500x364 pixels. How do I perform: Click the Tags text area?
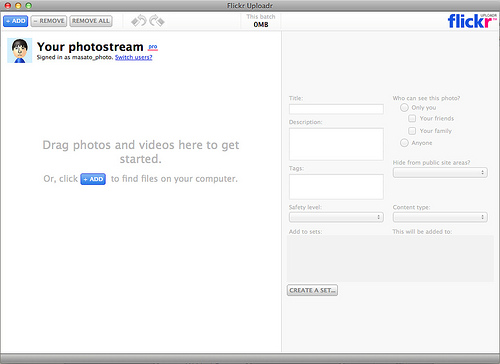coord(336,187)
